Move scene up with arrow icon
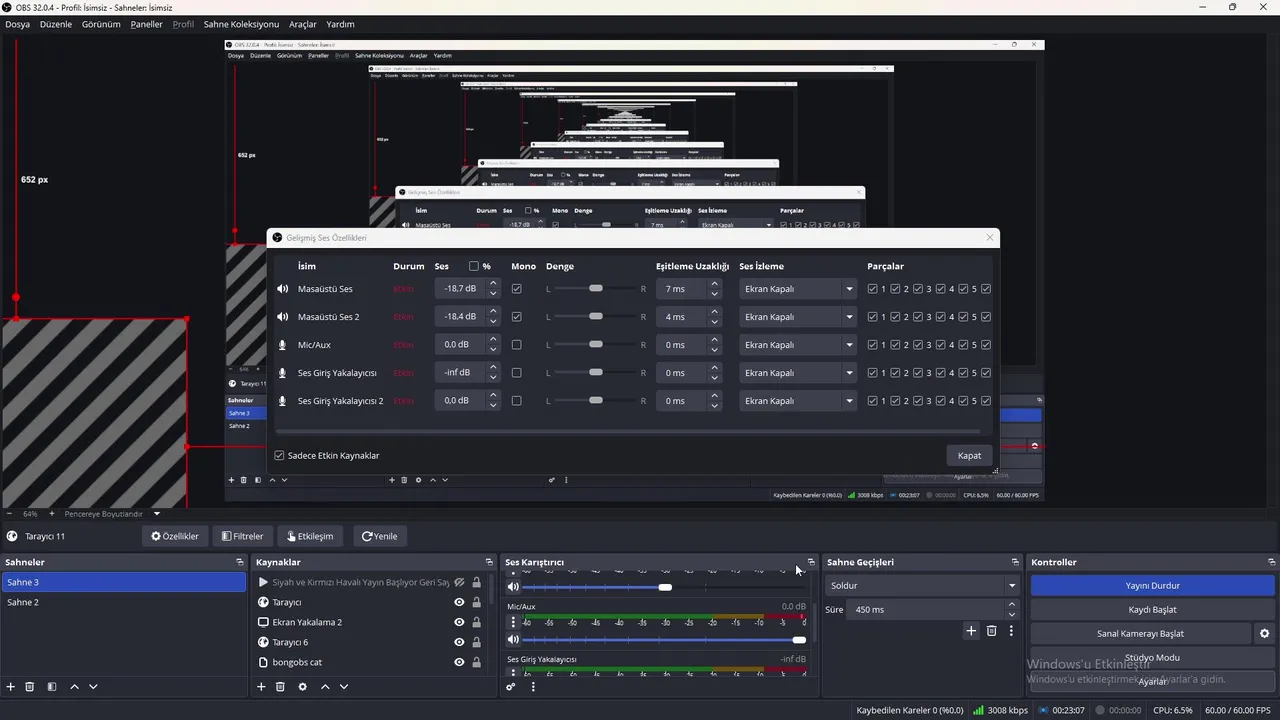1280x720 pixels. coord(74,687)
